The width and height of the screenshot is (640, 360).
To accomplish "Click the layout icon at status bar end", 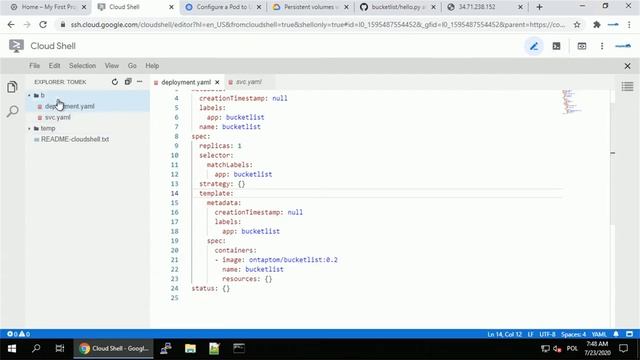I will 629,334.
